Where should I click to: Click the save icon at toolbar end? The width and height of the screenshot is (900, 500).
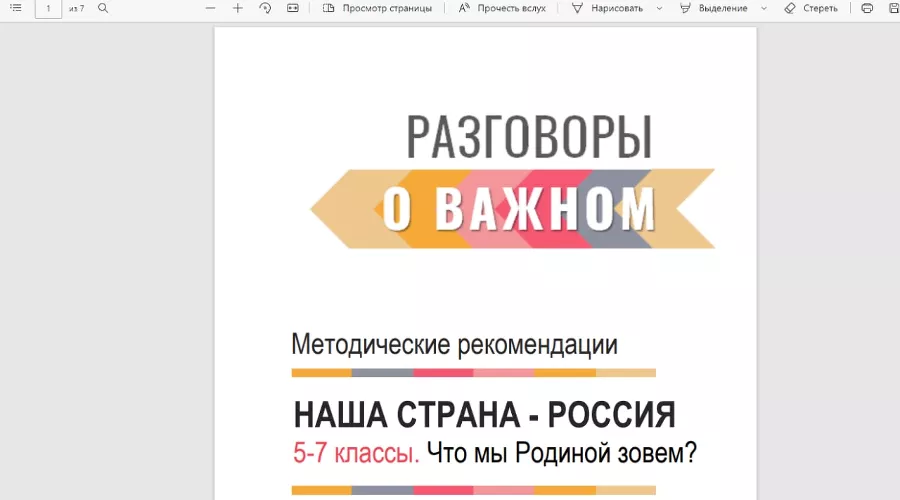(x=894, y=8)
